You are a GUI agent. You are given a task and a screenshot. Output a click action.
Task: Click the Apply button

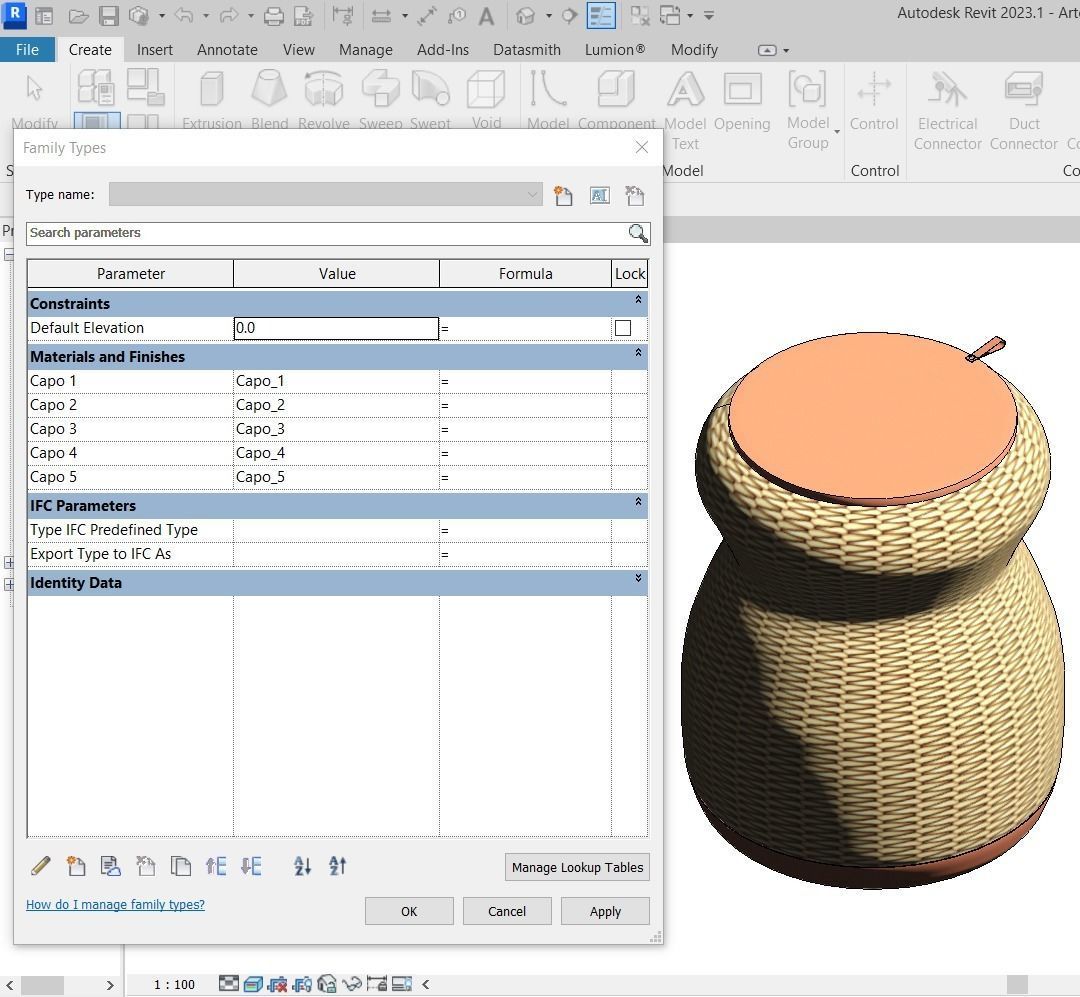tap(605, 911)
